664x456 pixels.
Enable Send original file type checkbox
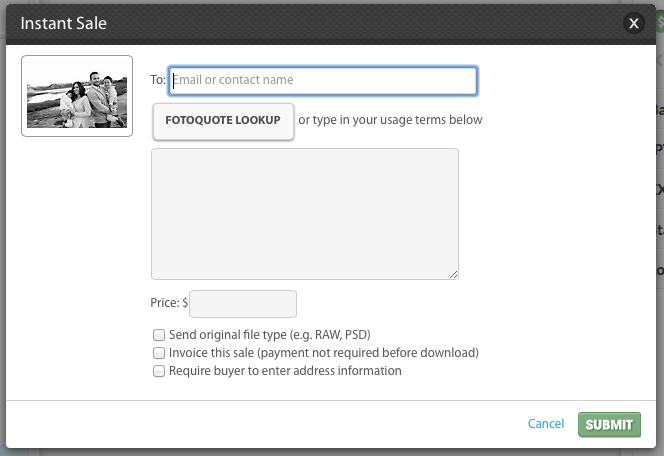pos(159,335)
